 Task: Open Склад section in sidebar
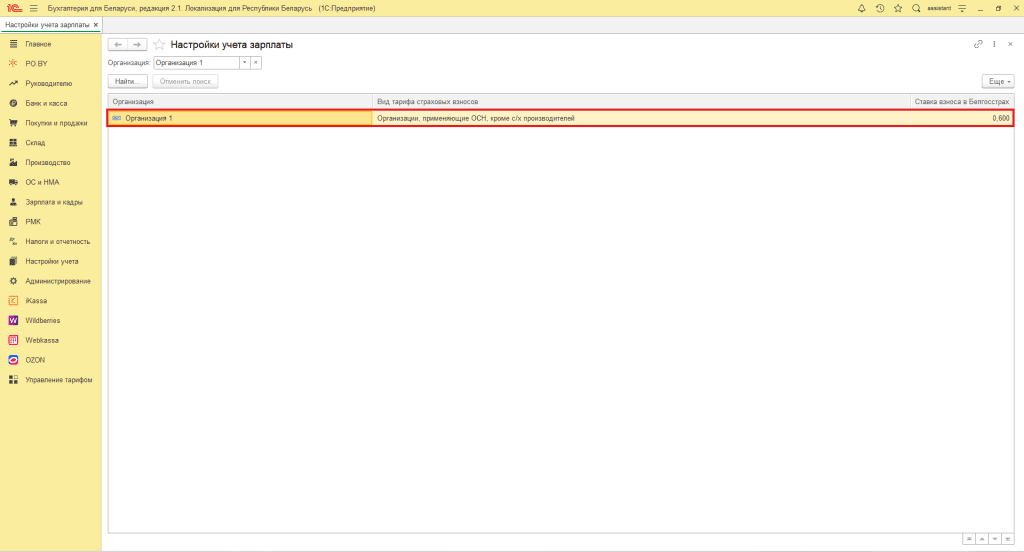[x=35, y=142]
